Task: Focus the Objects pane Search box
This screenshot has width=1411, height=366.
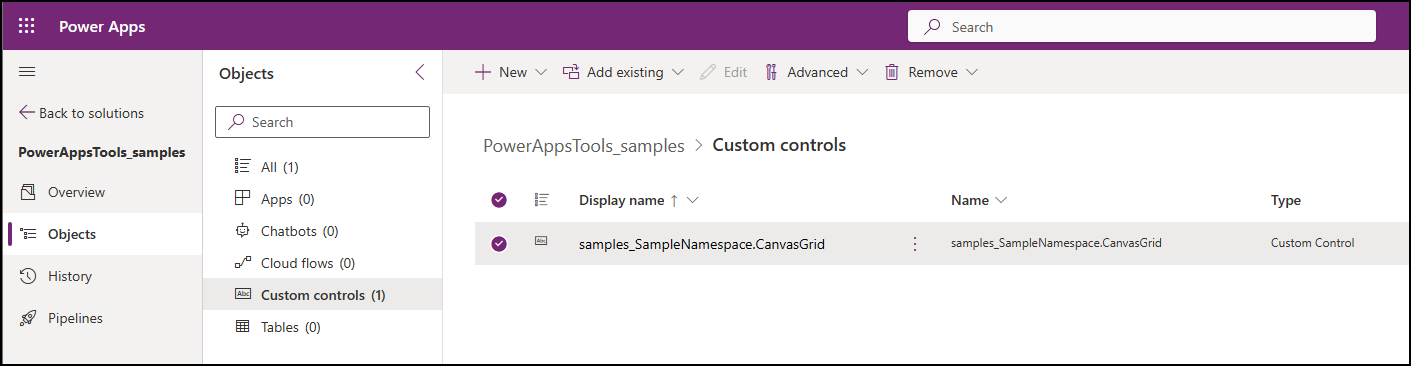Action: 322,122
